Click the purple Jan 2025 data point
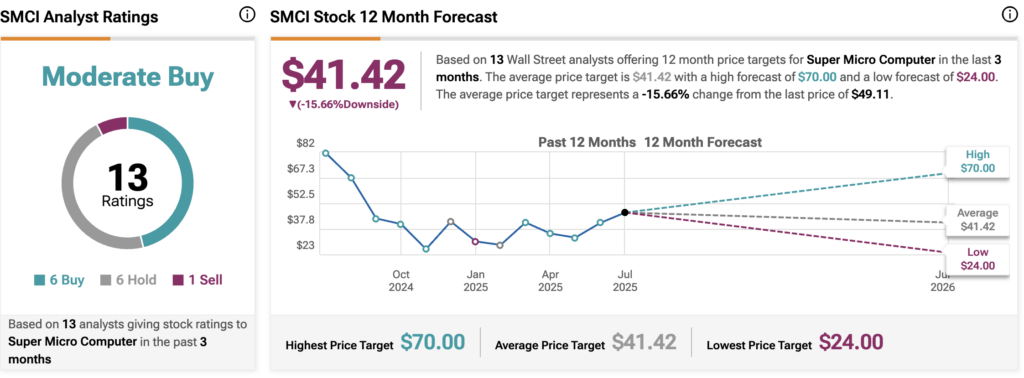Viewport: 1024px width, 378px height. pos(475,242)
